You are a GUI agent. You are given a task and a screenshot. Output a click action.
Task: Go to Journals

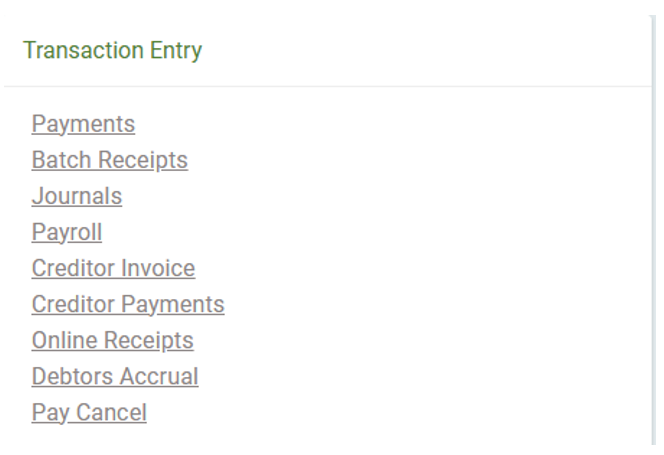coord(77,196)
